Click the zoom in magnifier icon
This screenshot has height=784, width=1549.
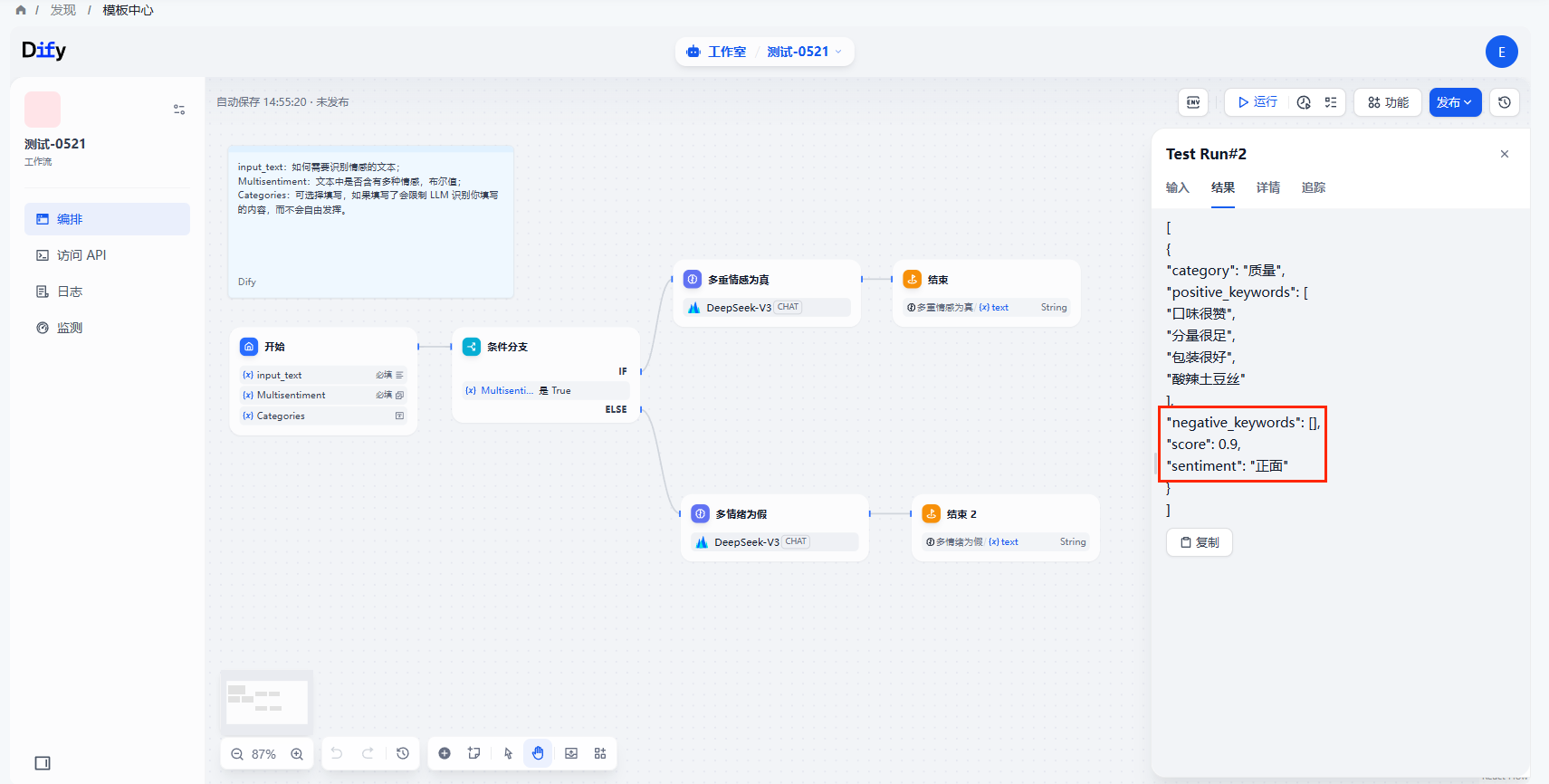pyautogui.click(x=297, y=754)
